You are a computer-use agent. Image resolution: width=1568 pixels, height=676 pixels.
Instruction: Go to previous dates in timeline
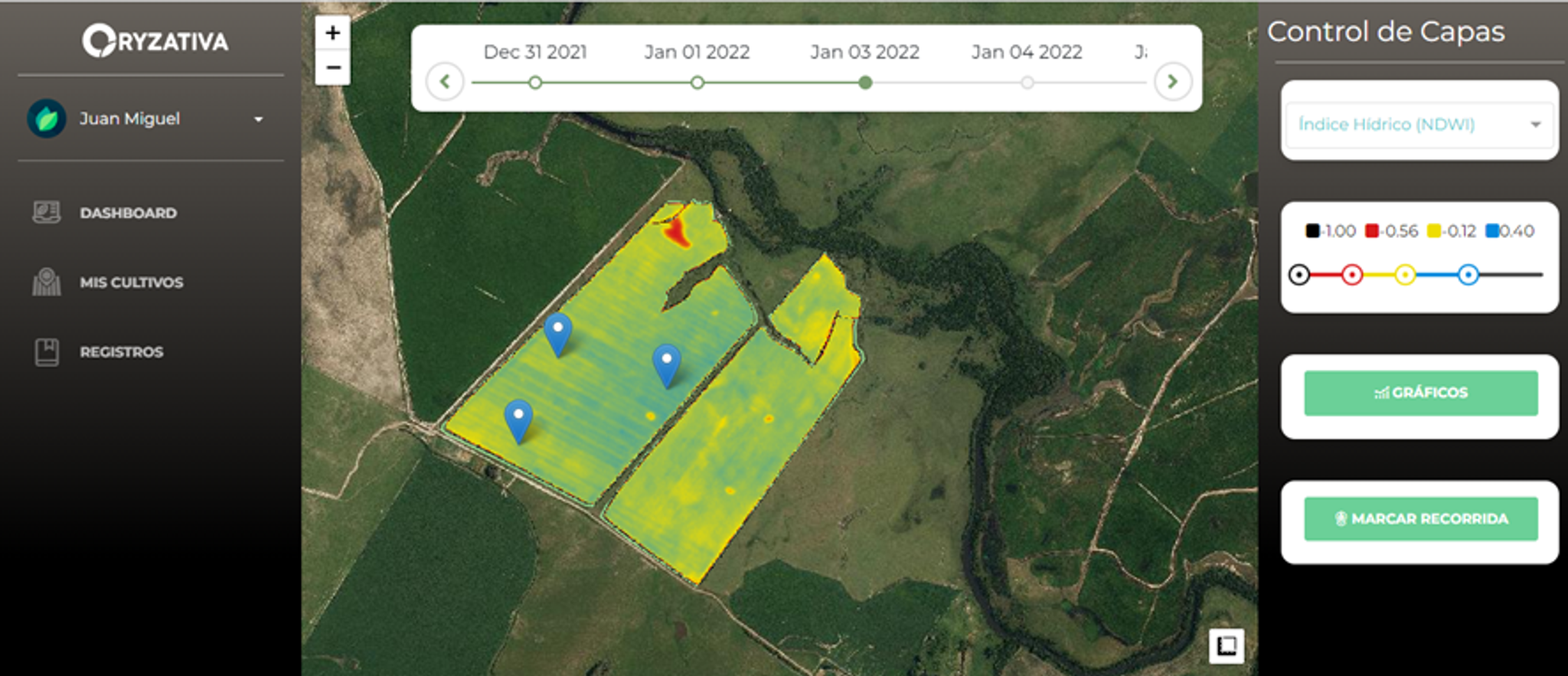click(x=445, y=81)
